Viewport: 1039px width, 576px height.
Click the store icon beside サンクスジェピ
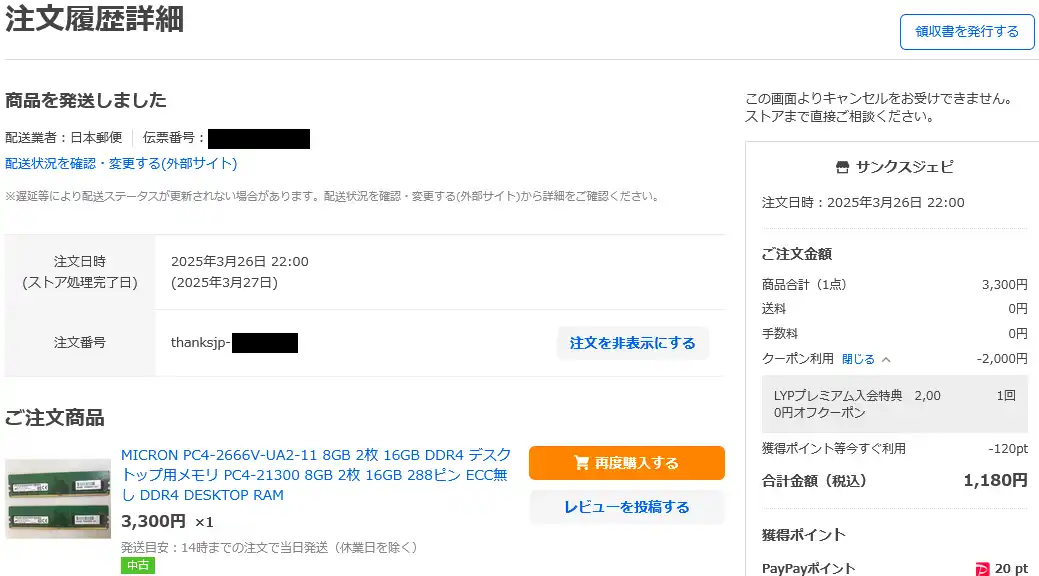click(x=842, y=167)
